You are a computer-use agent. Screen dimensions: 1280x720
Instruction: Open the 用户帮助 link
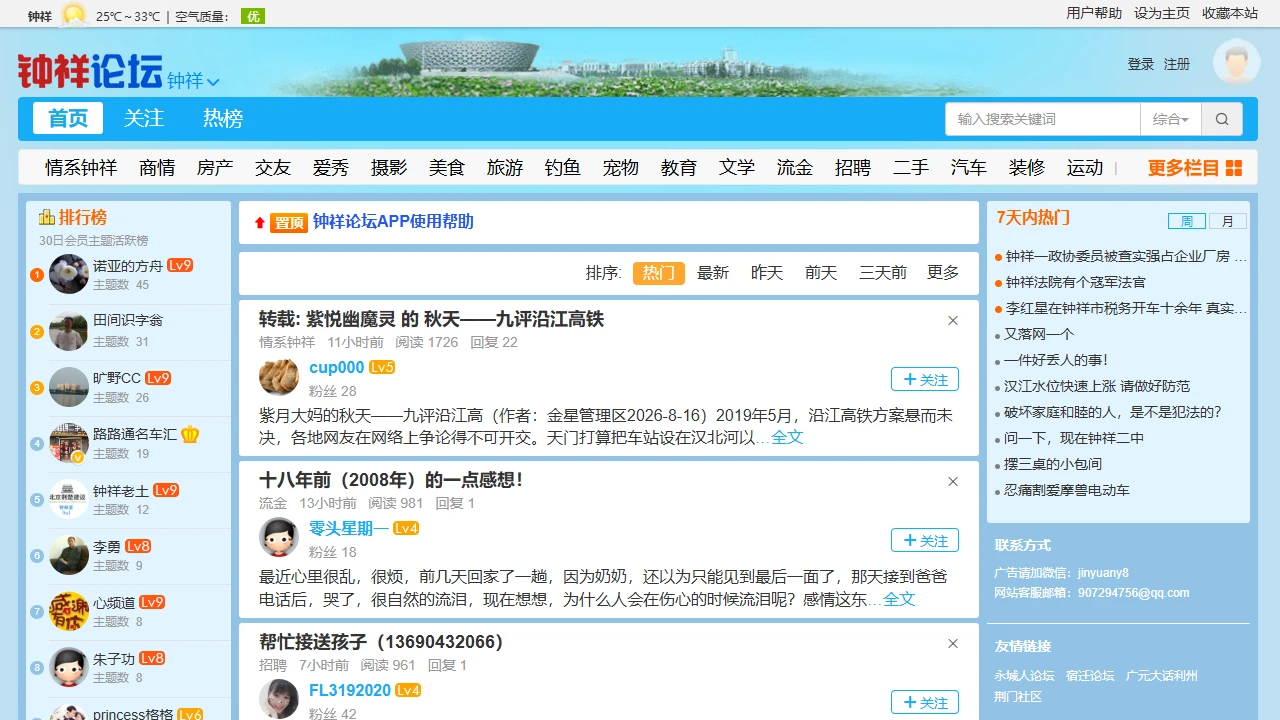1094,13
